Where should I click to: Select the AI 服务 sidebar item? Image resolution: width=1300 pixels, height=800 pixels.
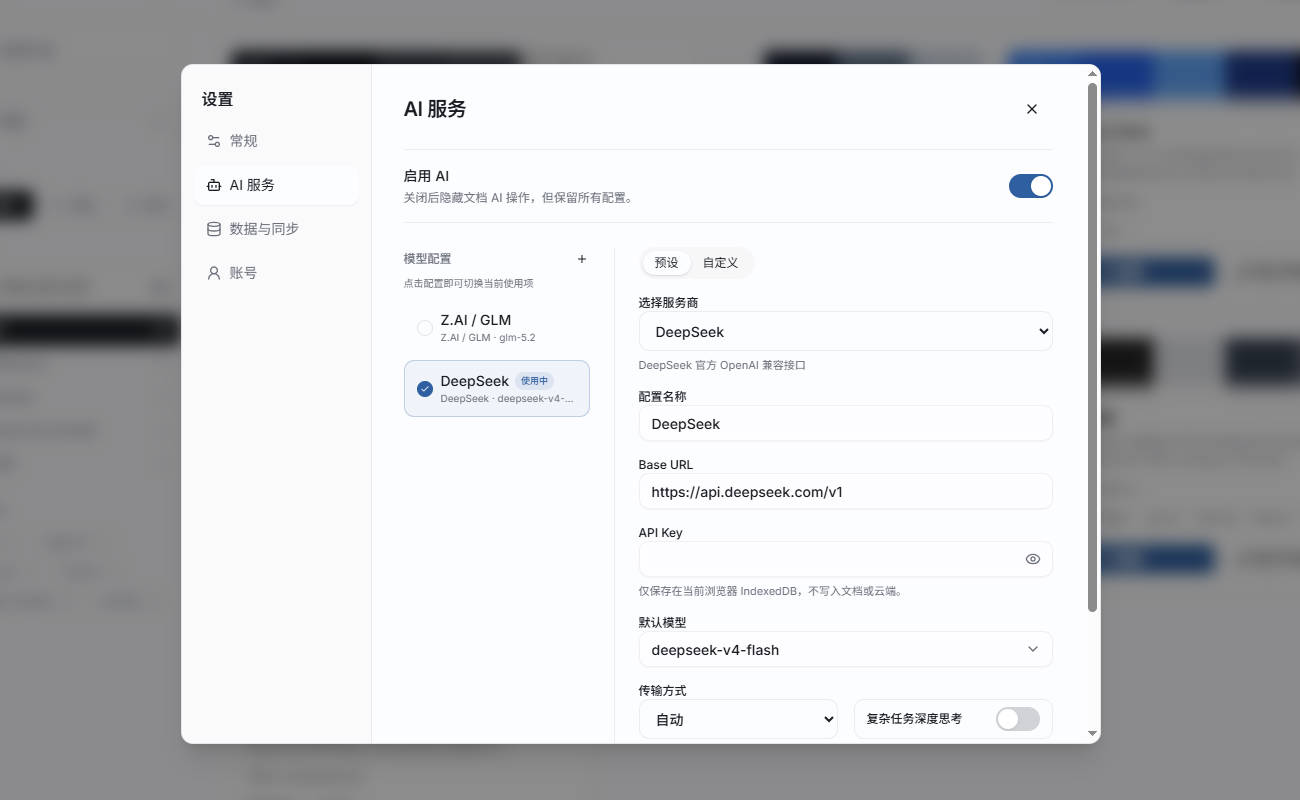tap(276, 185)
